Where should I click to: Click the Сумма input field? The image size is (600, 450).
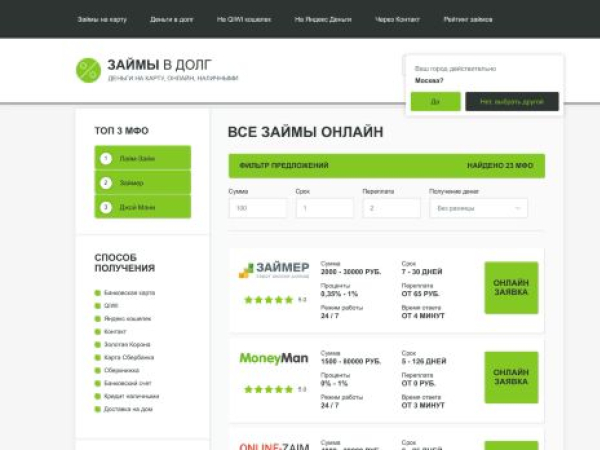tap(258, 208)
